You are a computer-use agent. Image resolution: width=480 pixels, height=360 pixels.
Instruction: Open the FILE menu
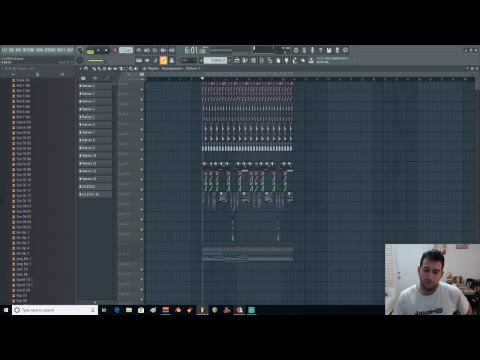click(4, 50)
